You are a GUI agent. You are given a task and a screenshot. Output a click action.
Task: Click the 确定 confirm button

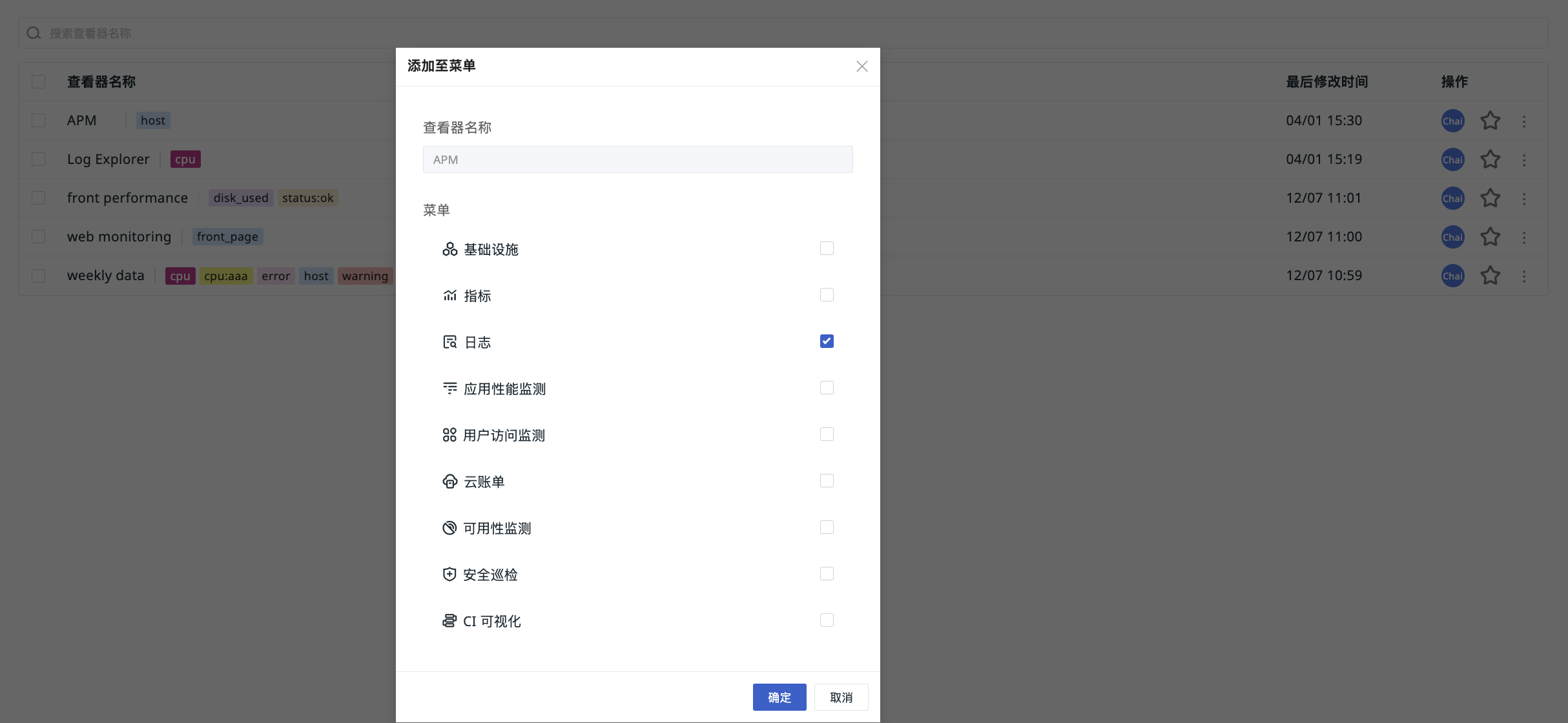pos(779,697)
